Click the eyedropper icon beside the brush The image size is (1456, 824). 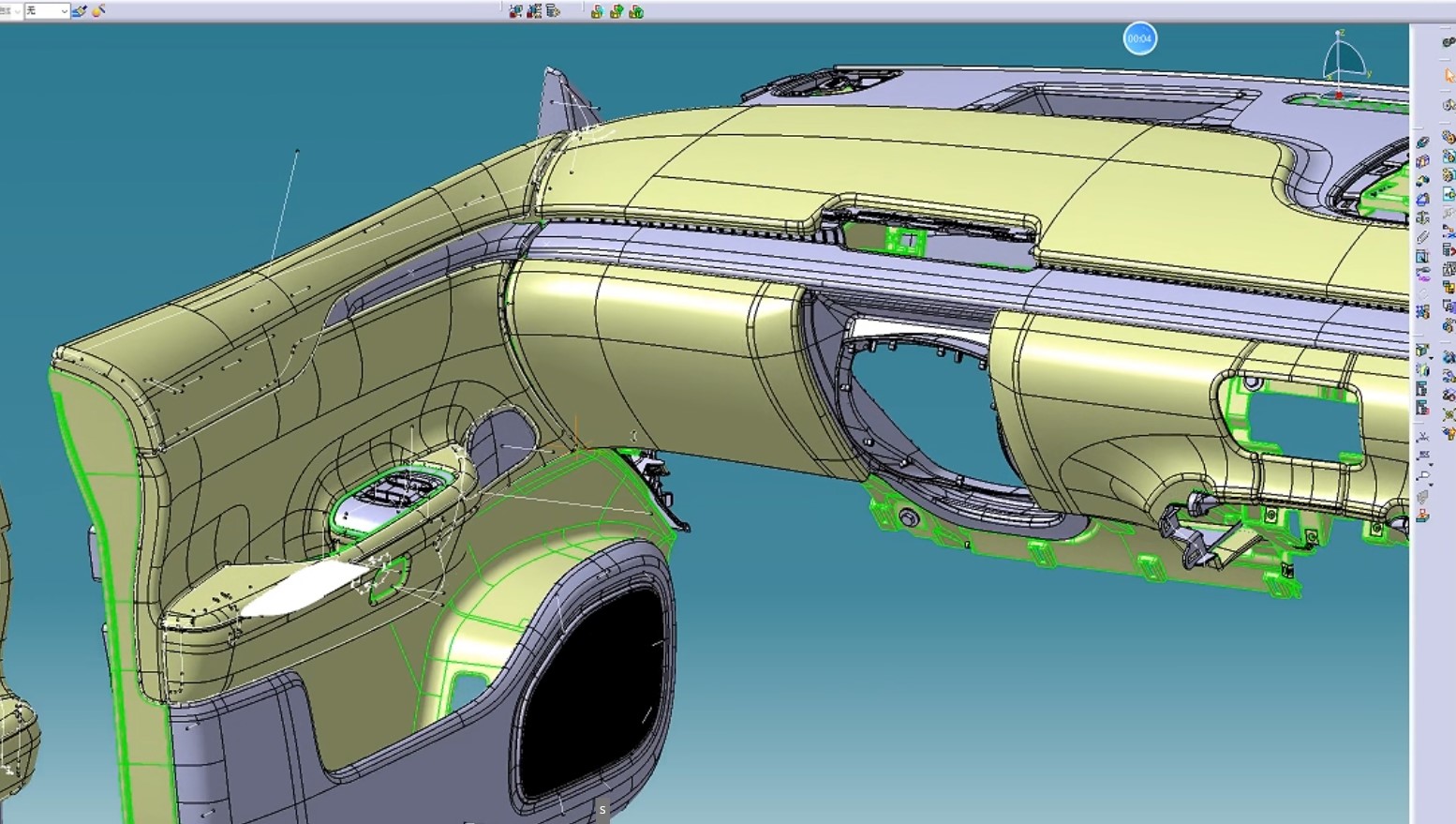98,11
